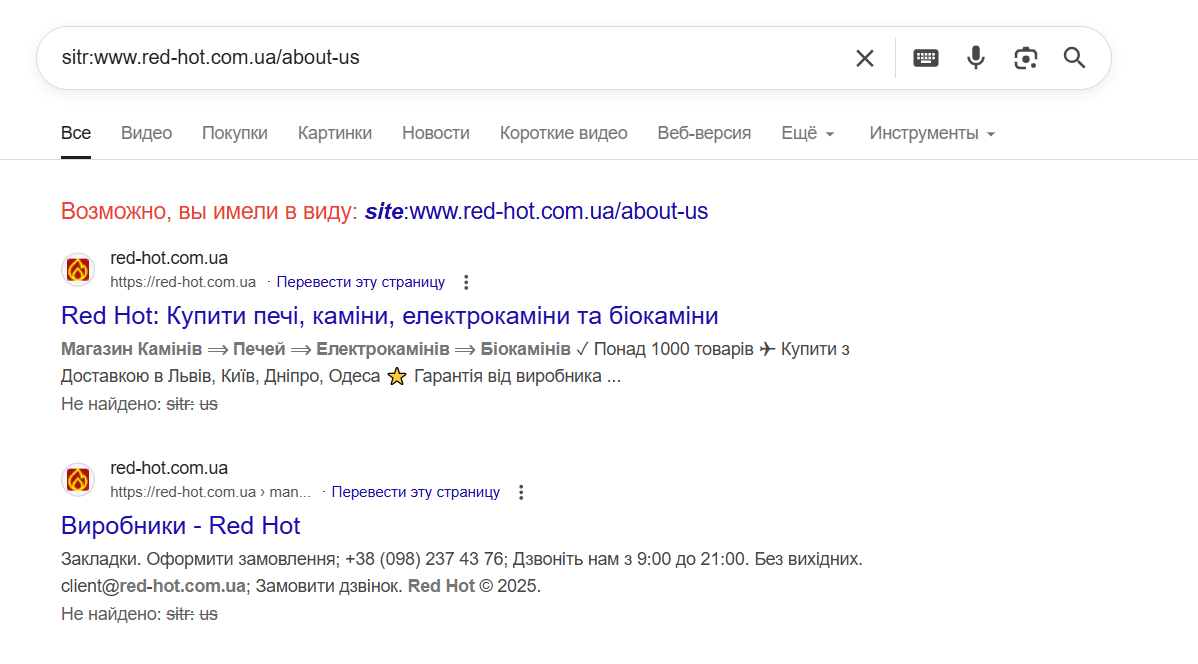
Task: Open the on-screen keyboard icon
Action: [925, 58]
